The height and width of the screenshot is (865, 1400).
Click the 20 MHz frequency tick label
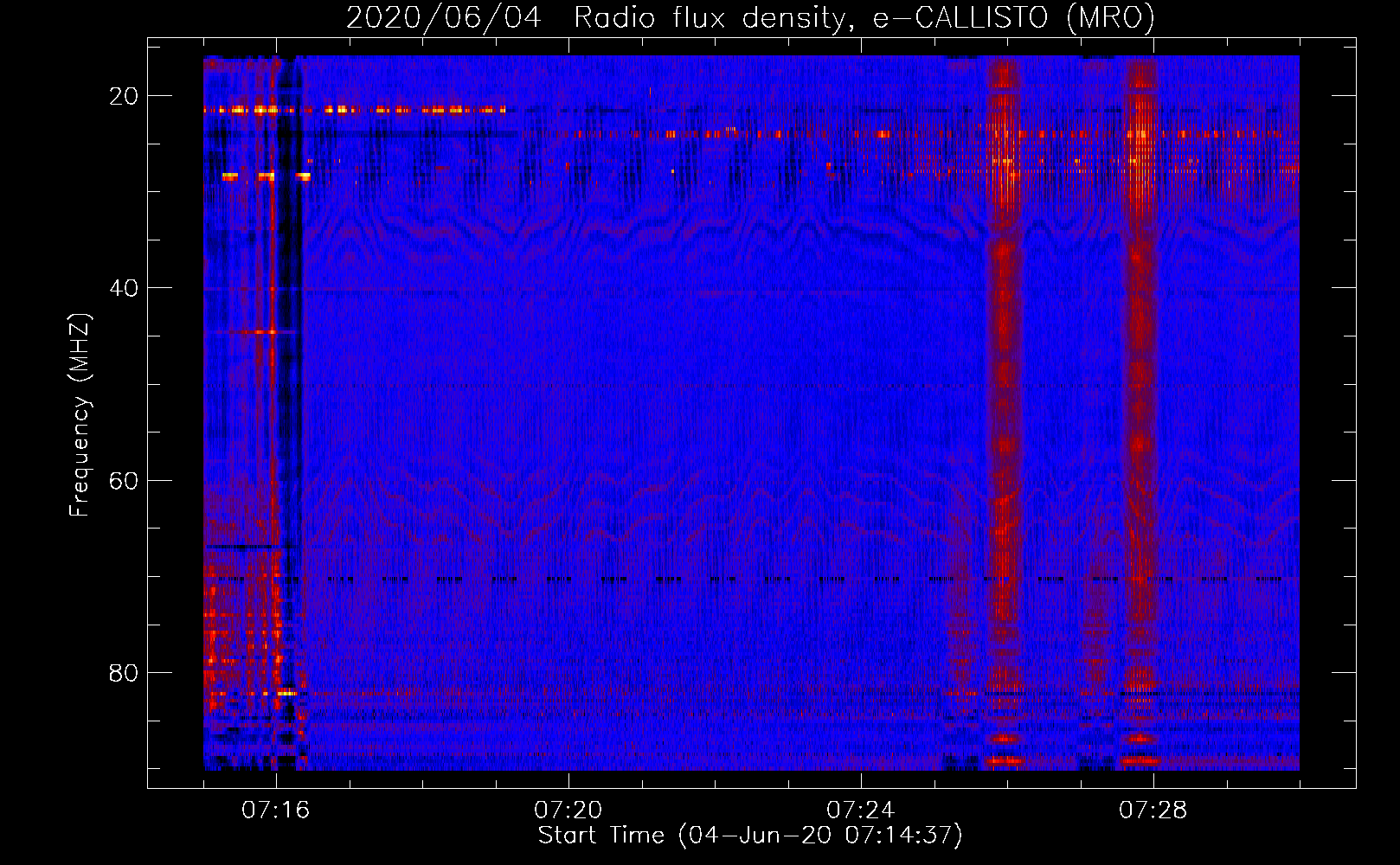(x=124, y=96)
